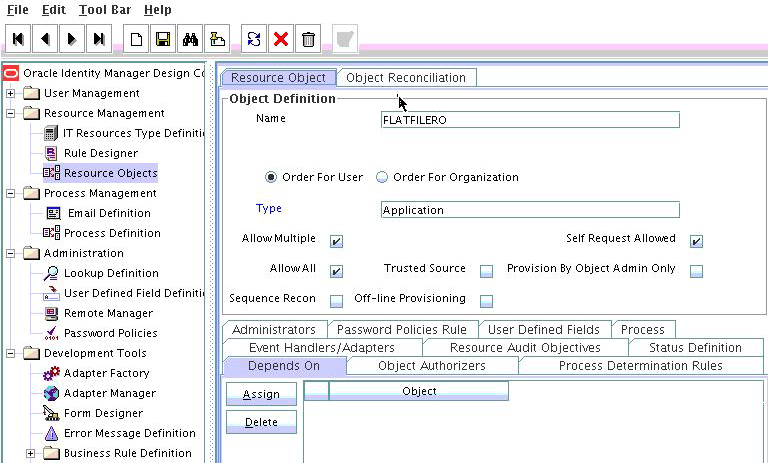Click the Error Message Definition warning icon
Screen dimensions: 768x466
(51, 433)
